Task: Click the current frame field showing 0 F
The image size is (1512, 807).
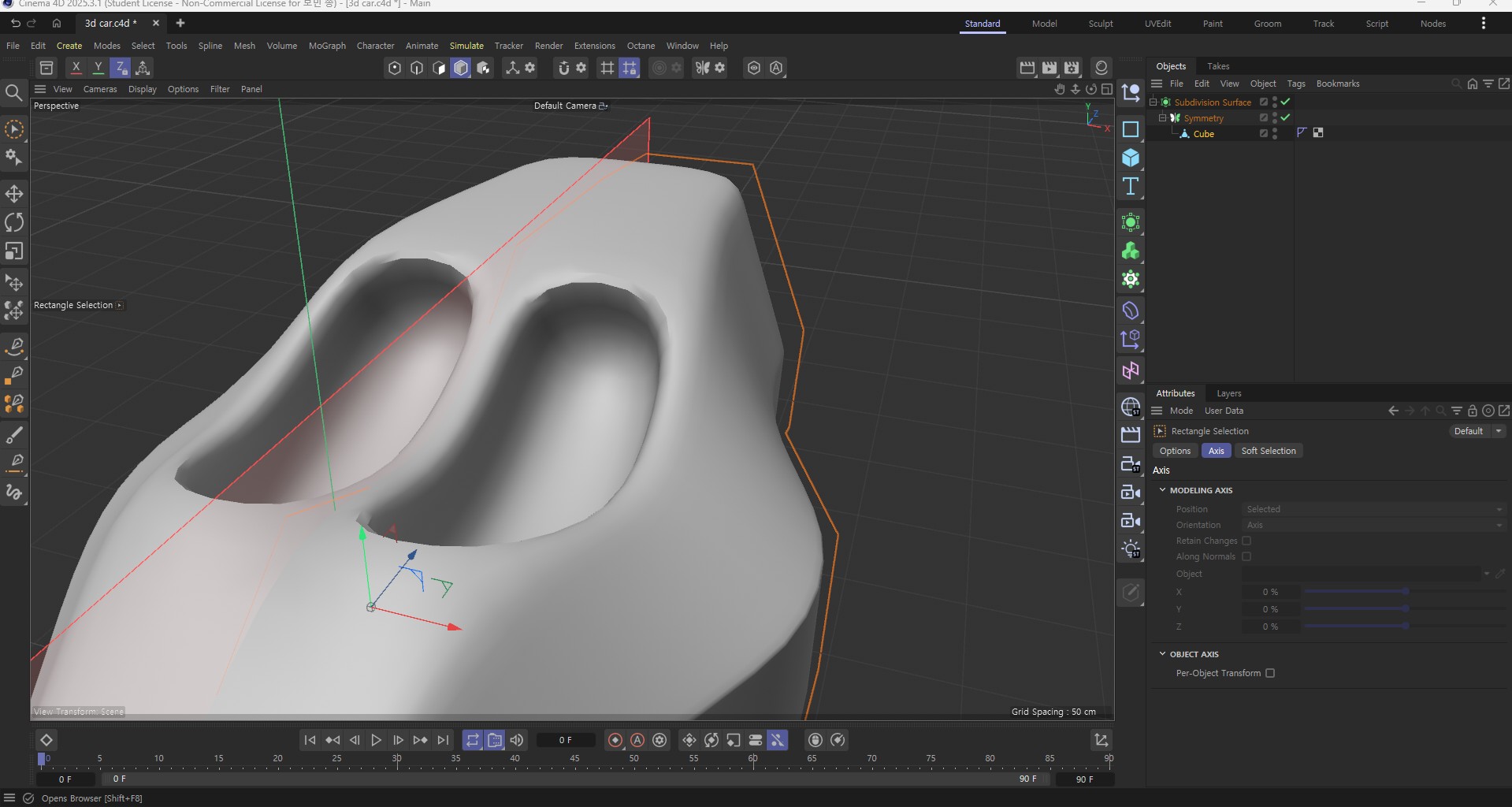Action: coord(565,740)
